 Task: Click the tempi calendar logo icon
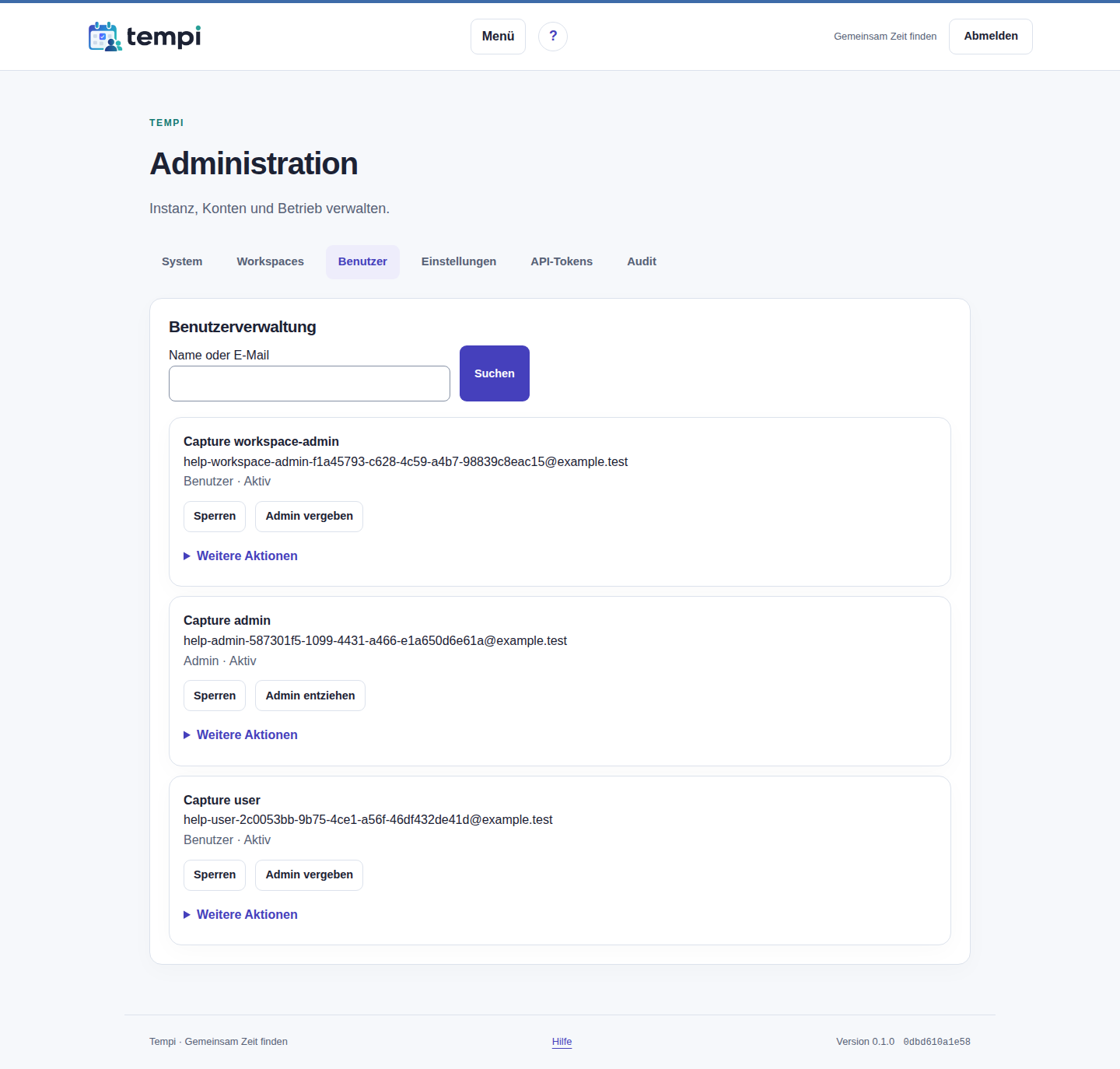point(105,37)
